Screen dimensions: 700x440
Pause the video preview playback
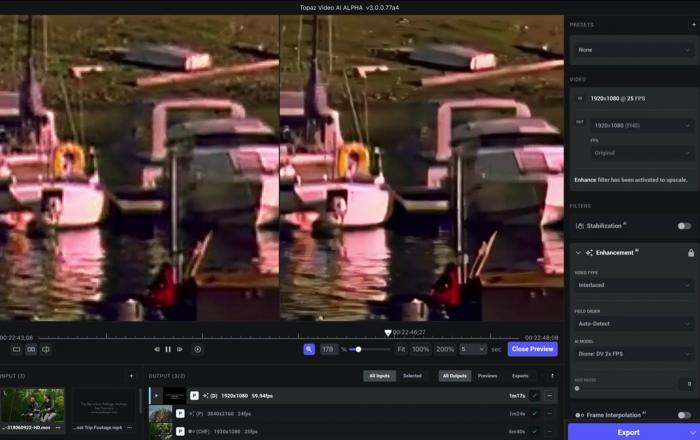pos(167,349)
